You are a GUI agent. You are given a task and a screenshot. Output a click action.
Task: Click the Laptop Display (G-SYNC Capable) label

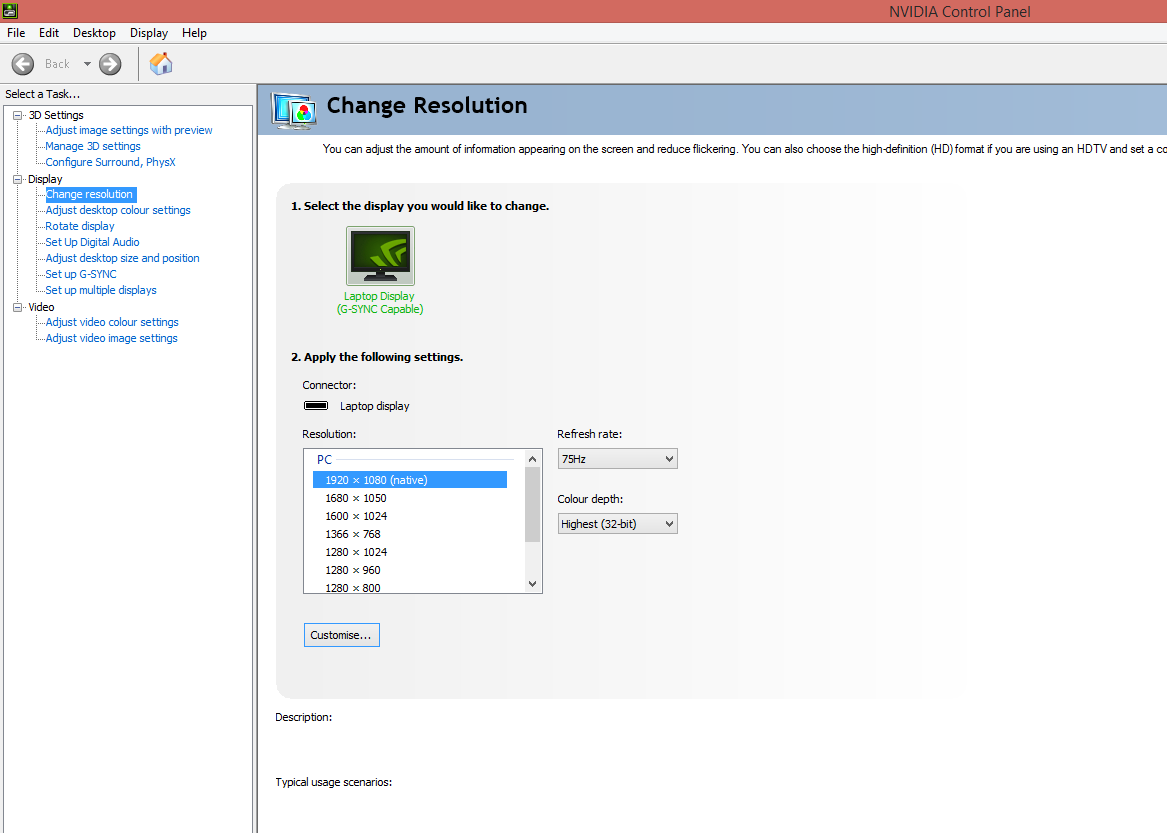pyautogui.click(x=380, y=302)
